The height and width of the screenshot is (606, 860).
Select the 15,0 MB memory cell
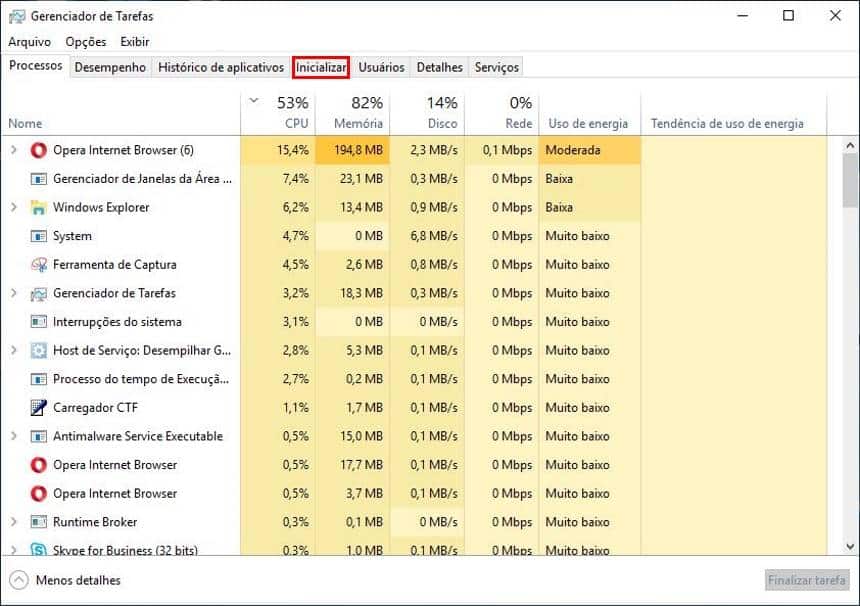(353, 436)
